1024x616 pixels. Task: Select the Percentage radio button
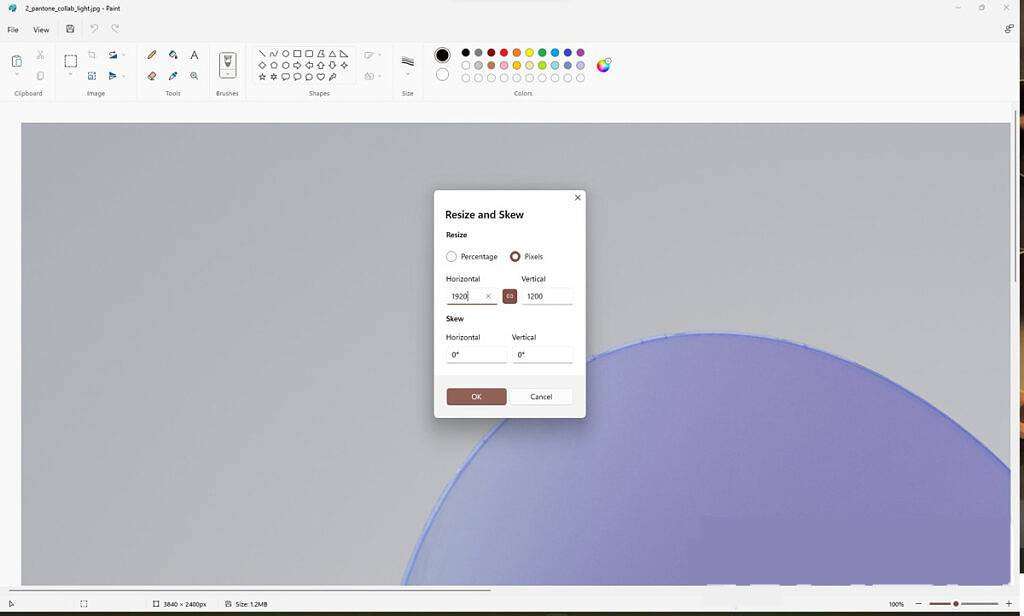[x=451, y=257]
